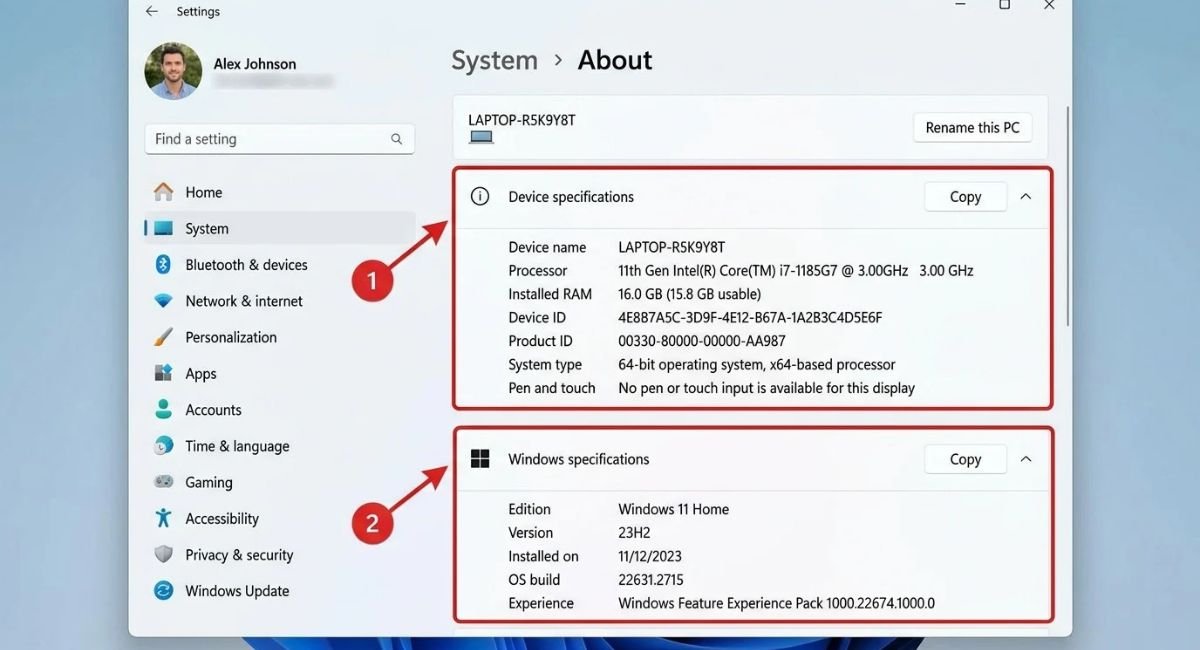The height and width of the screenshot is (650, 1200).
Task: Click the Accounts person icon
Action: point(163,409)
